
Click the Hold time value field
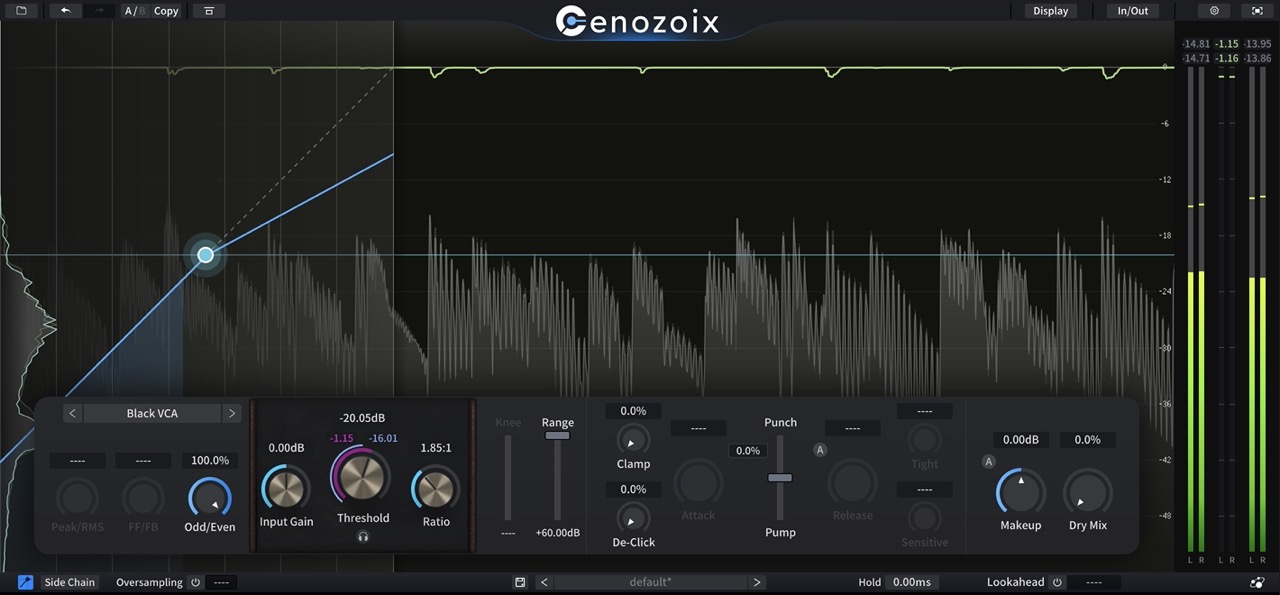pyautogui.click(x=912, y=581)
